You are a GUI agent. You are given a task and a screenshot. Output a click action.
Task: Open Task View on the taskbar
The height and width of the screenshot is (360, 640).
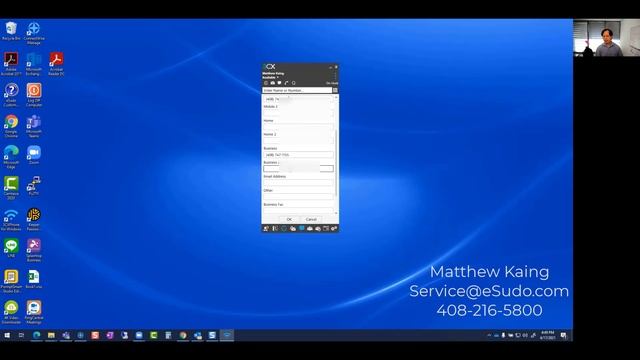tap(21, 335)
